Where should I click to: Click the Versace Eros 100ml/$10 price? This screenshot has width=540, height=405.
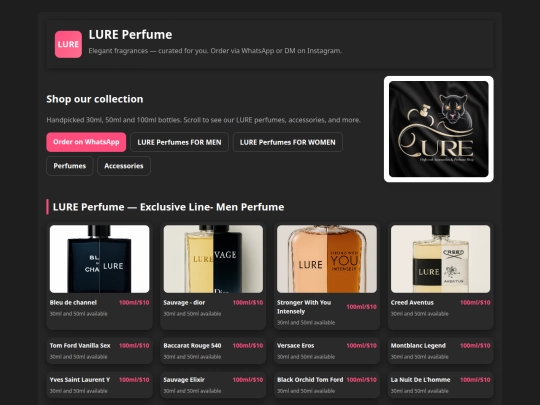click(x=362, y=345)
